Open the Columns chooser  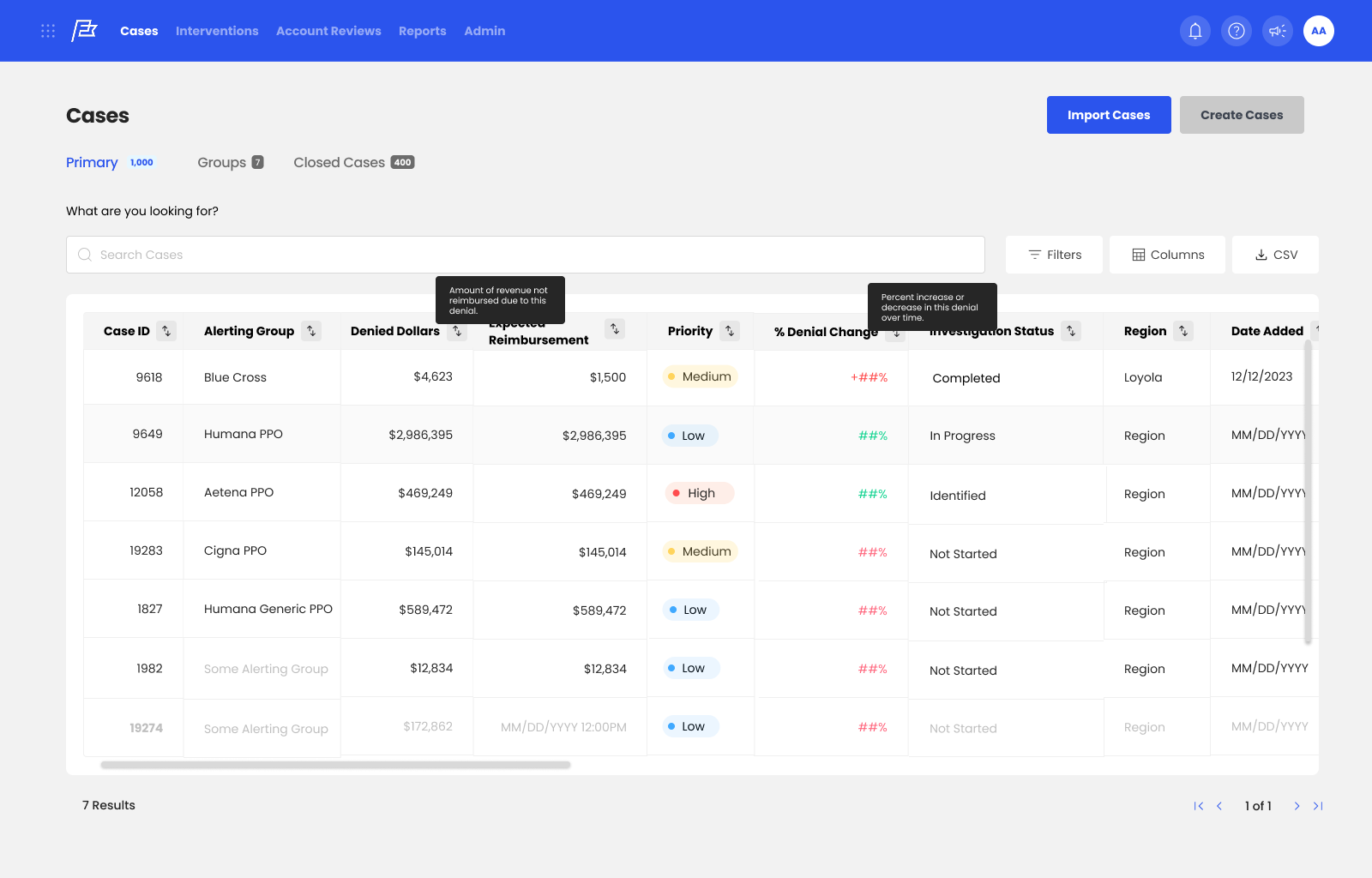pyautogui.click(x=1167, y=255)
